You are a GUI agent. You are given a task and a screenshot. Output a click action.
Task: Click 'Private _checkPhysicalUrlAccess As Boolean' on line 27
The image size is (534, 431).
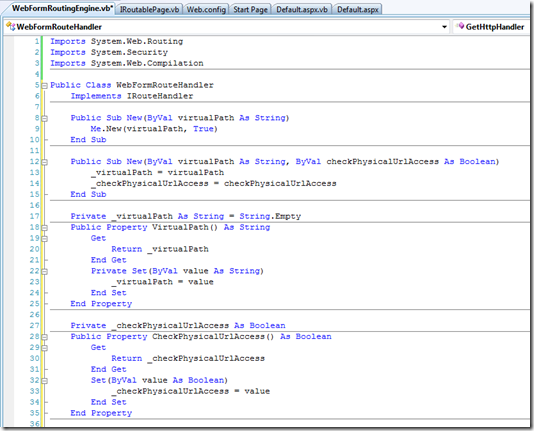(178, 325)
